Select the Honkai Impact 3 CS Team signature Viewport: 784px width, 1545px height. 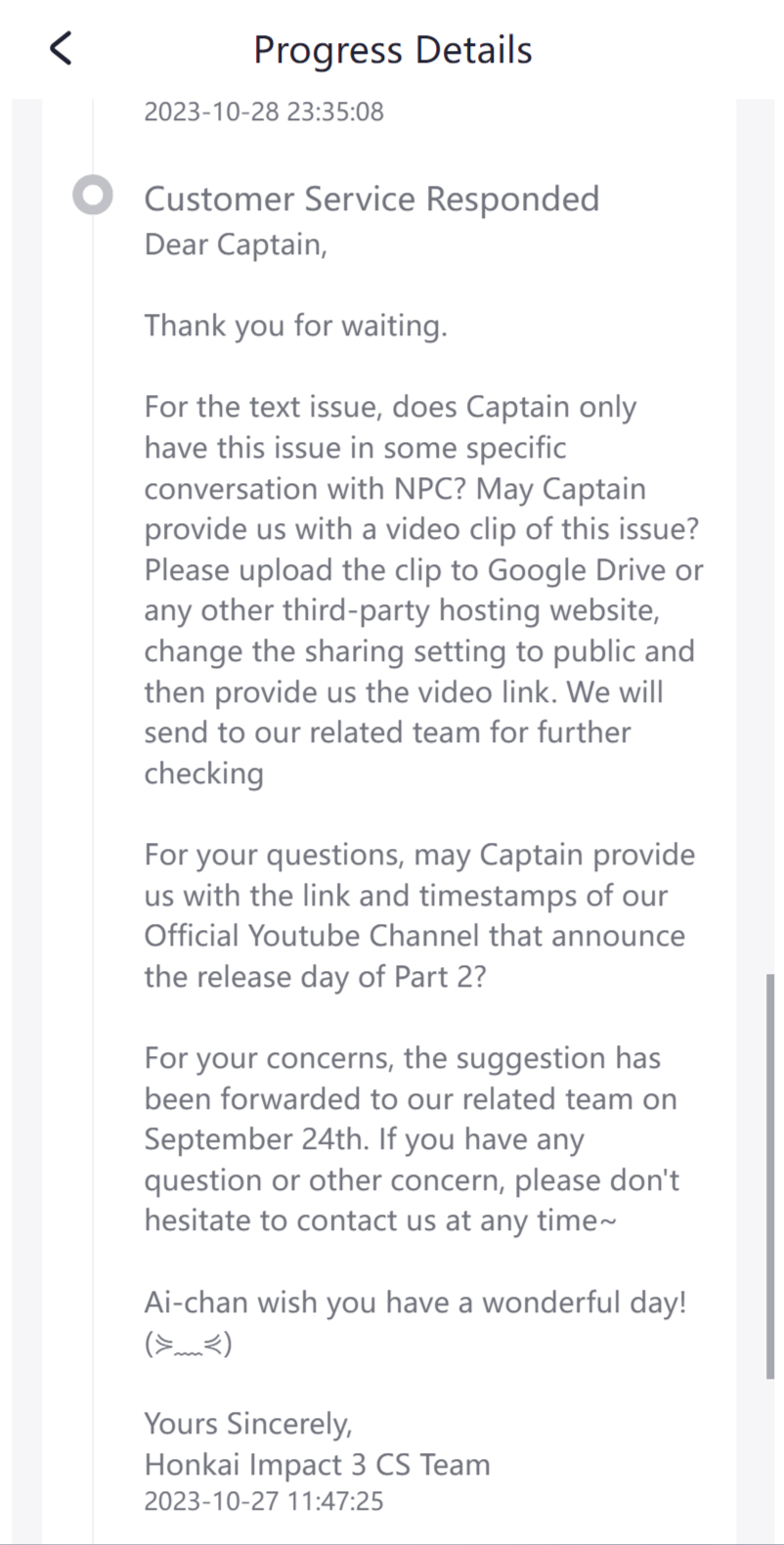(x=317, y=1464)
